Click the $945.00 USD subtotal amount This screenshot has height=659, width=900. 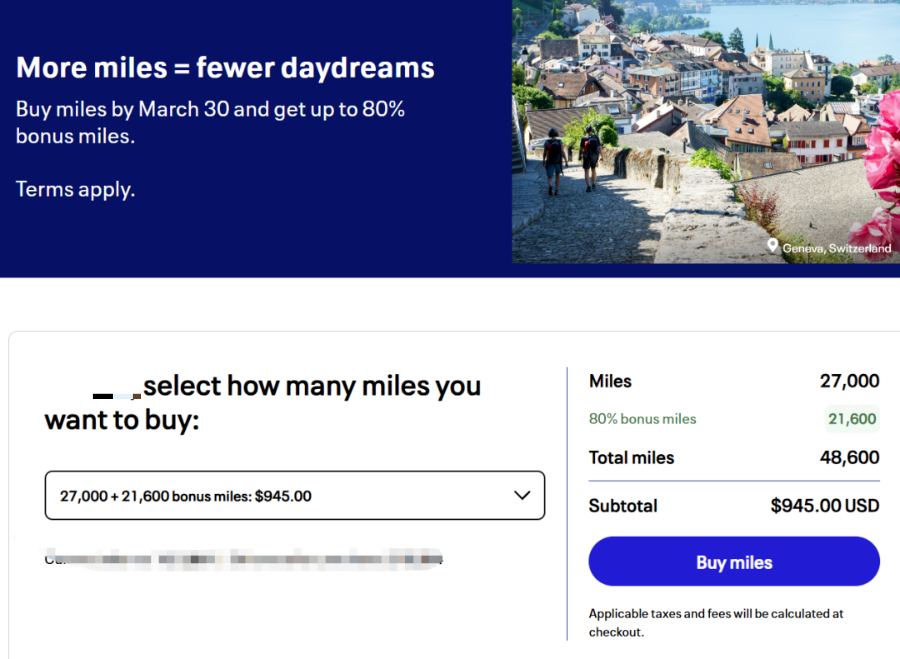[x=824, y=506]
